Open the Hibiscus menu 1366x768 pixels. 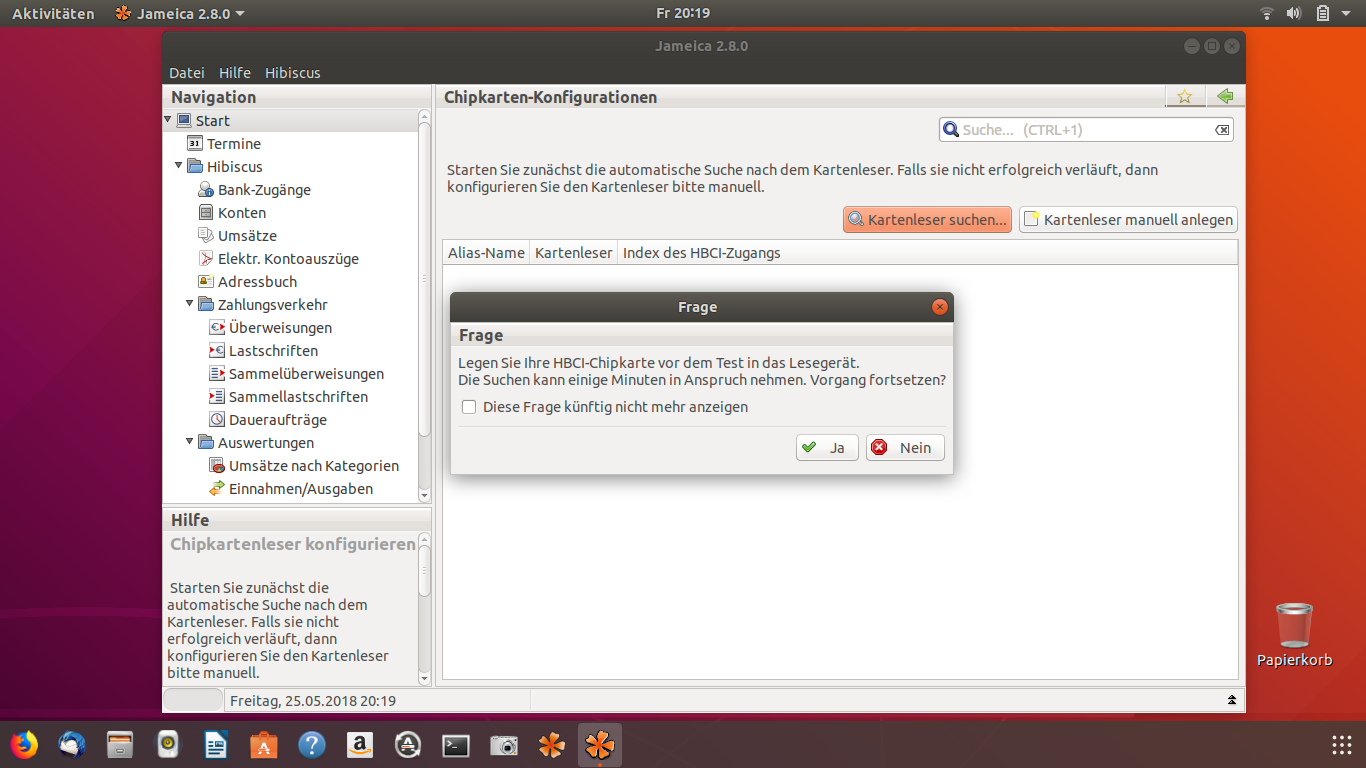click(x=293, y=73)
